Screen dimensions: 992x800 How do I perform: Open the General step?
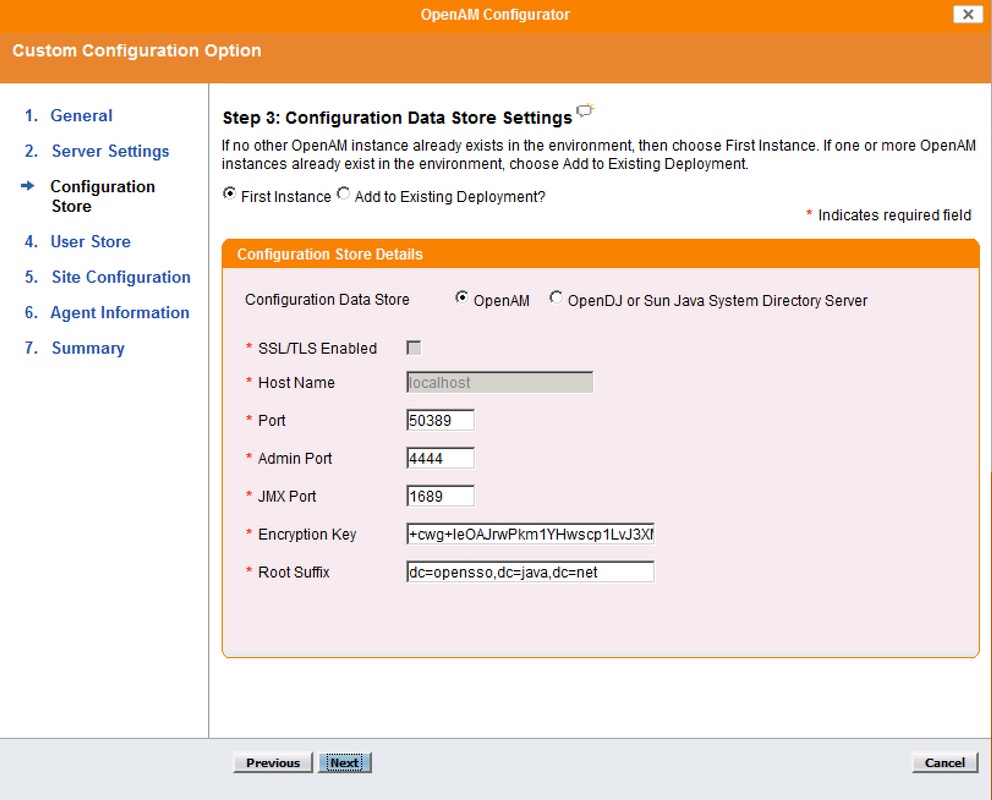(81, 115)
